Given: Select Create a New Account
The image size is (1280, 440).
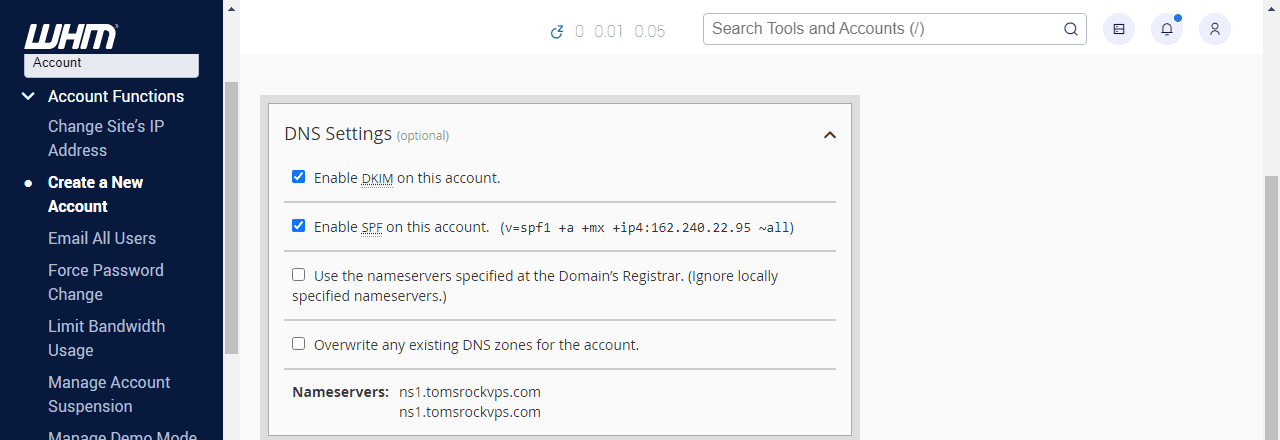Looking at the screenshot, I should pos(95,194).
